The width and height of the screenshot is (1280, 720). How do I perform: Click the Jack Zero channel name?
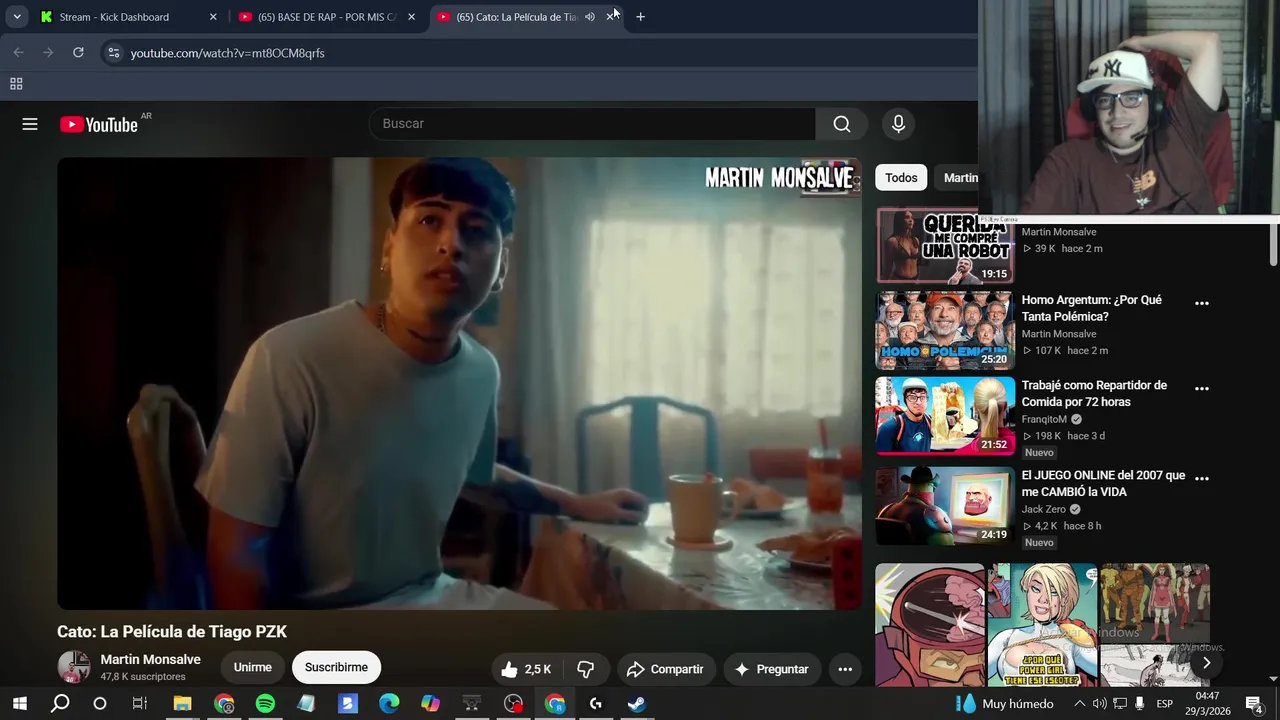[x=1043, y=509]
